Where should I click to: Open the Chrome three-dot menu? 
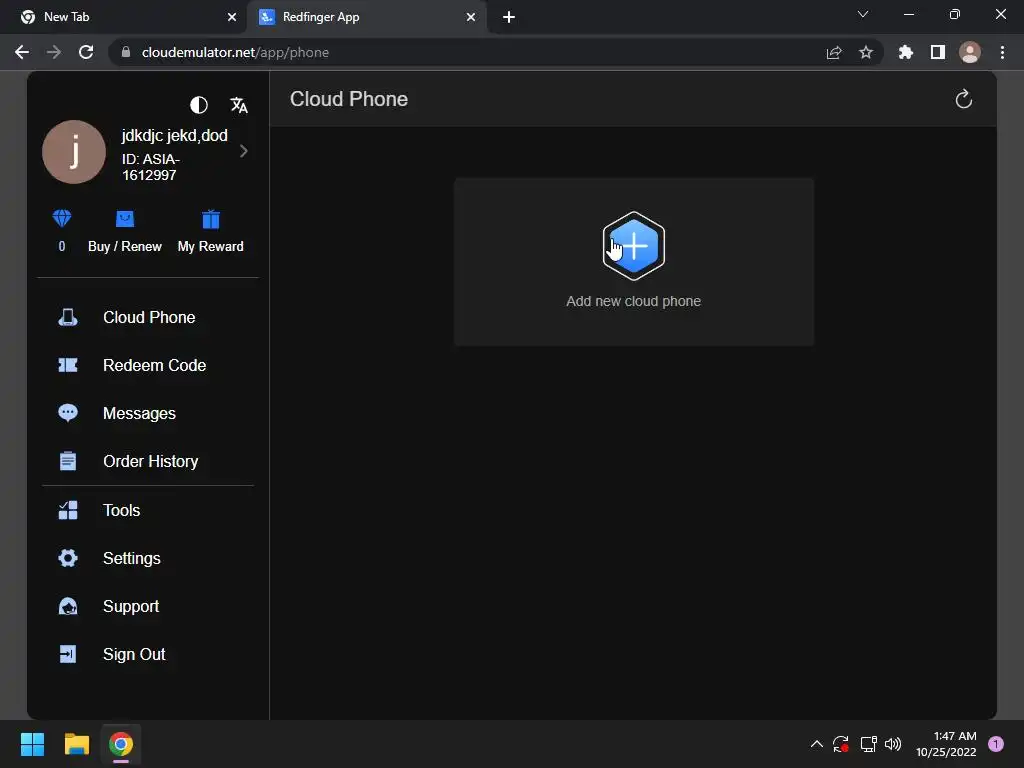coord(1002,52)
